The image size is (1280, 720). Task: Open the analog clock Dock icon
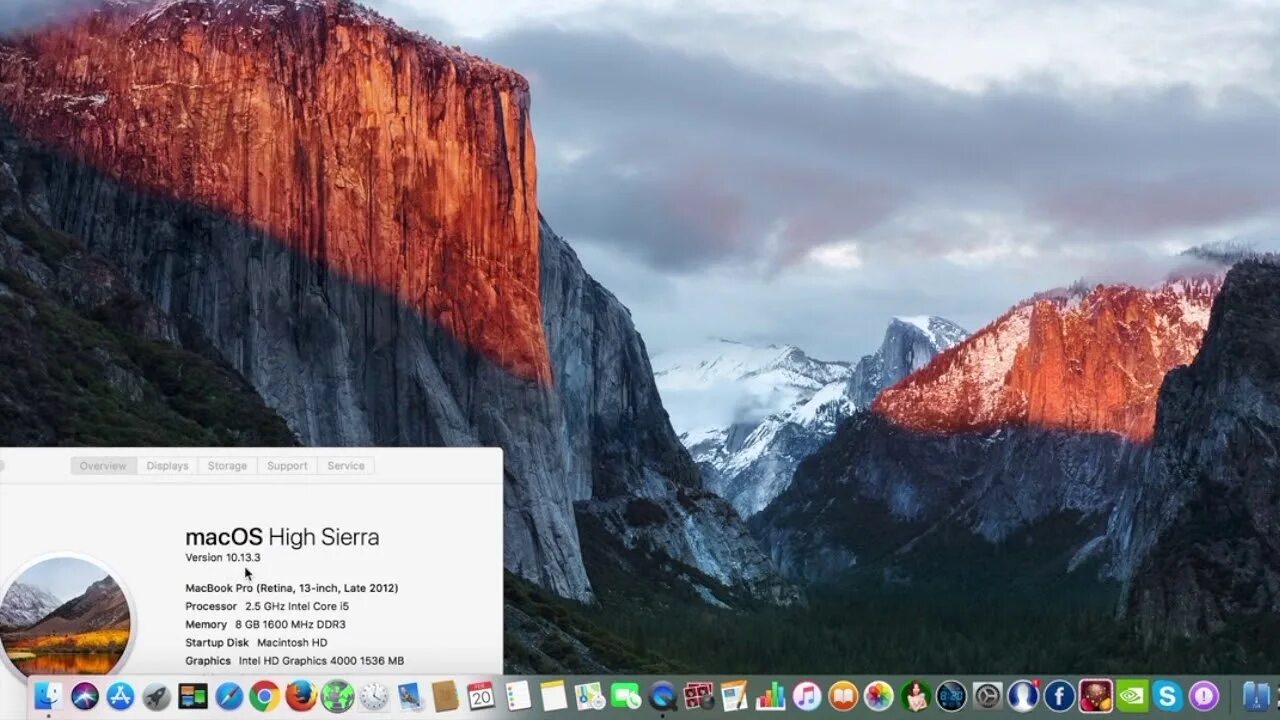pyautogui.click(x=374, y=695)
